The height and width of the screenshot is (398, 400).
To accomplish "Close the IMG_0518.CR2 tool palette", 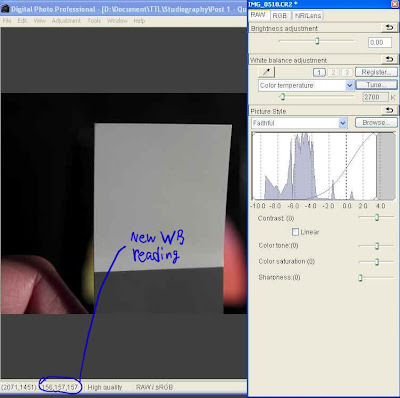I will (x=395, y=4).
